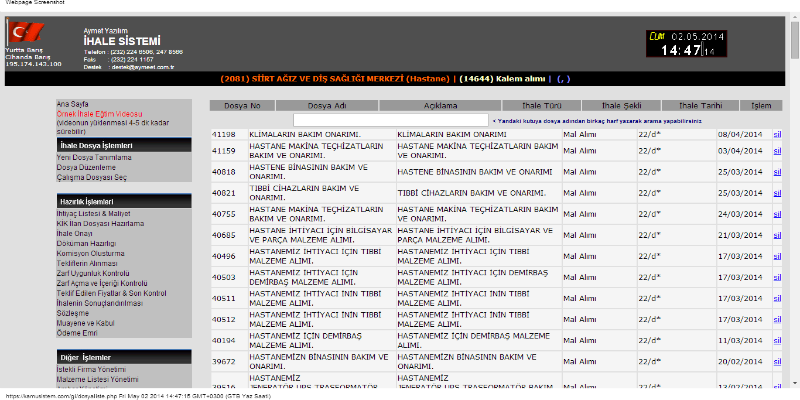Open Örnek İhale Eğitim Videosu link
The height and width of the screenshot is (400, 800).
[99, 114]
